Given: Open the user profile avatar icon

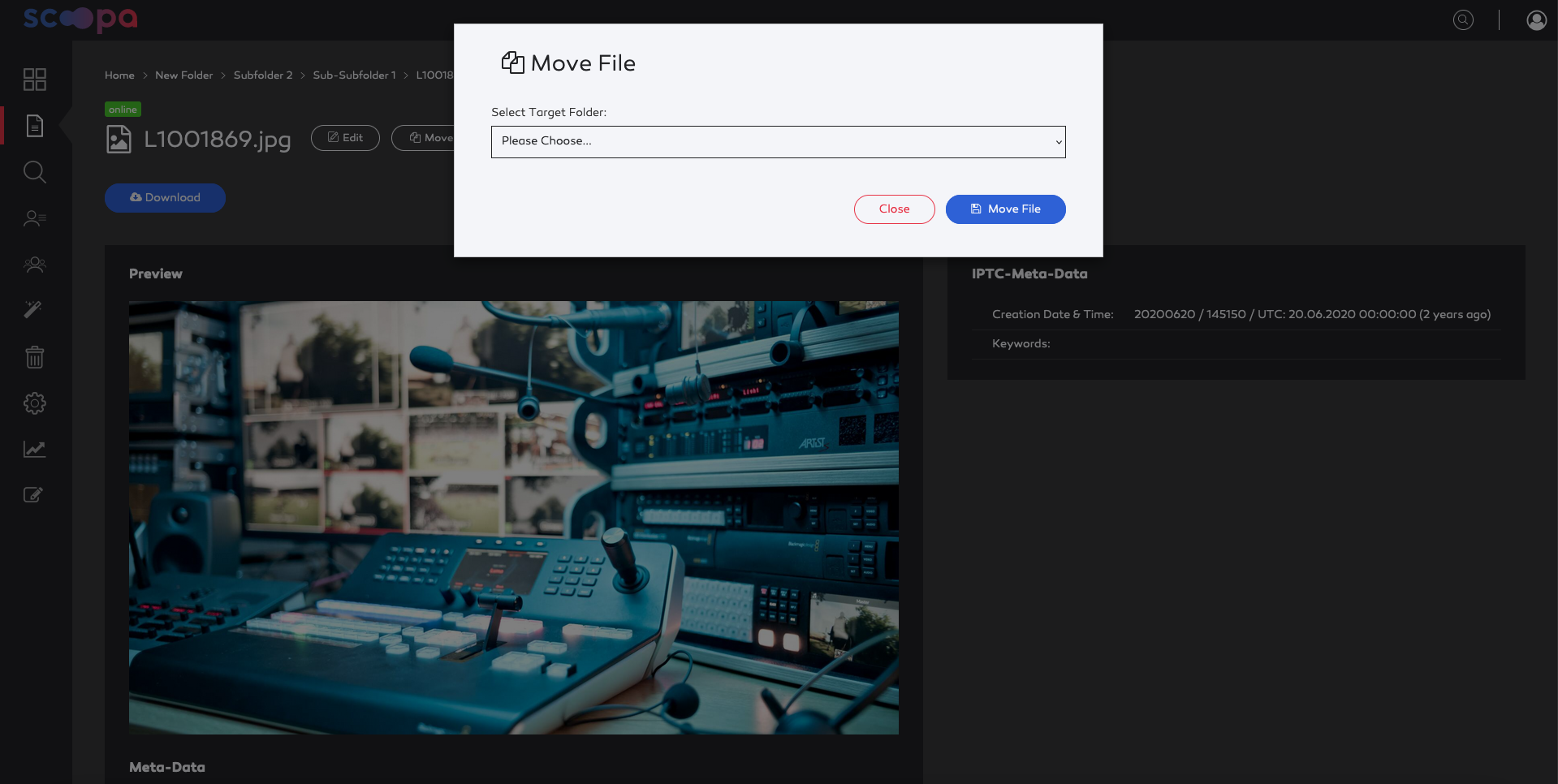Looking at the screenshot, I should 1537,20.
